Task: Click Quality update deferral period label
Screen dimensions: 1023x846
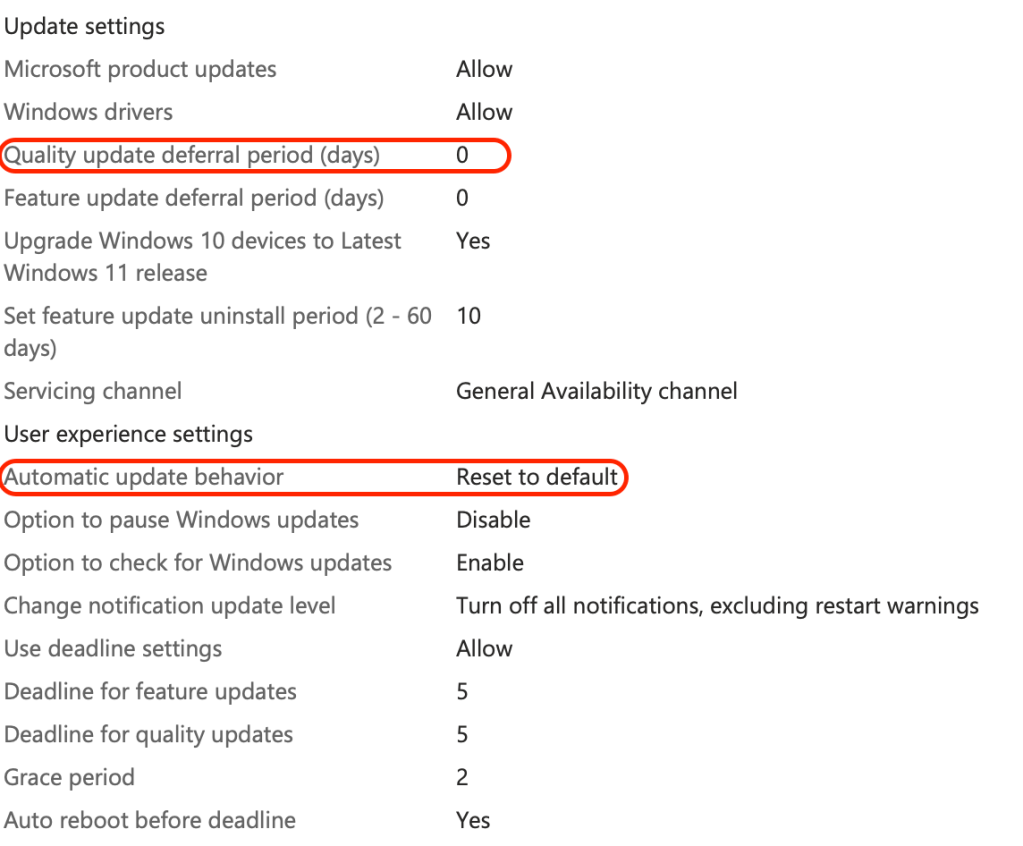Action: click(x=192, y=156)
